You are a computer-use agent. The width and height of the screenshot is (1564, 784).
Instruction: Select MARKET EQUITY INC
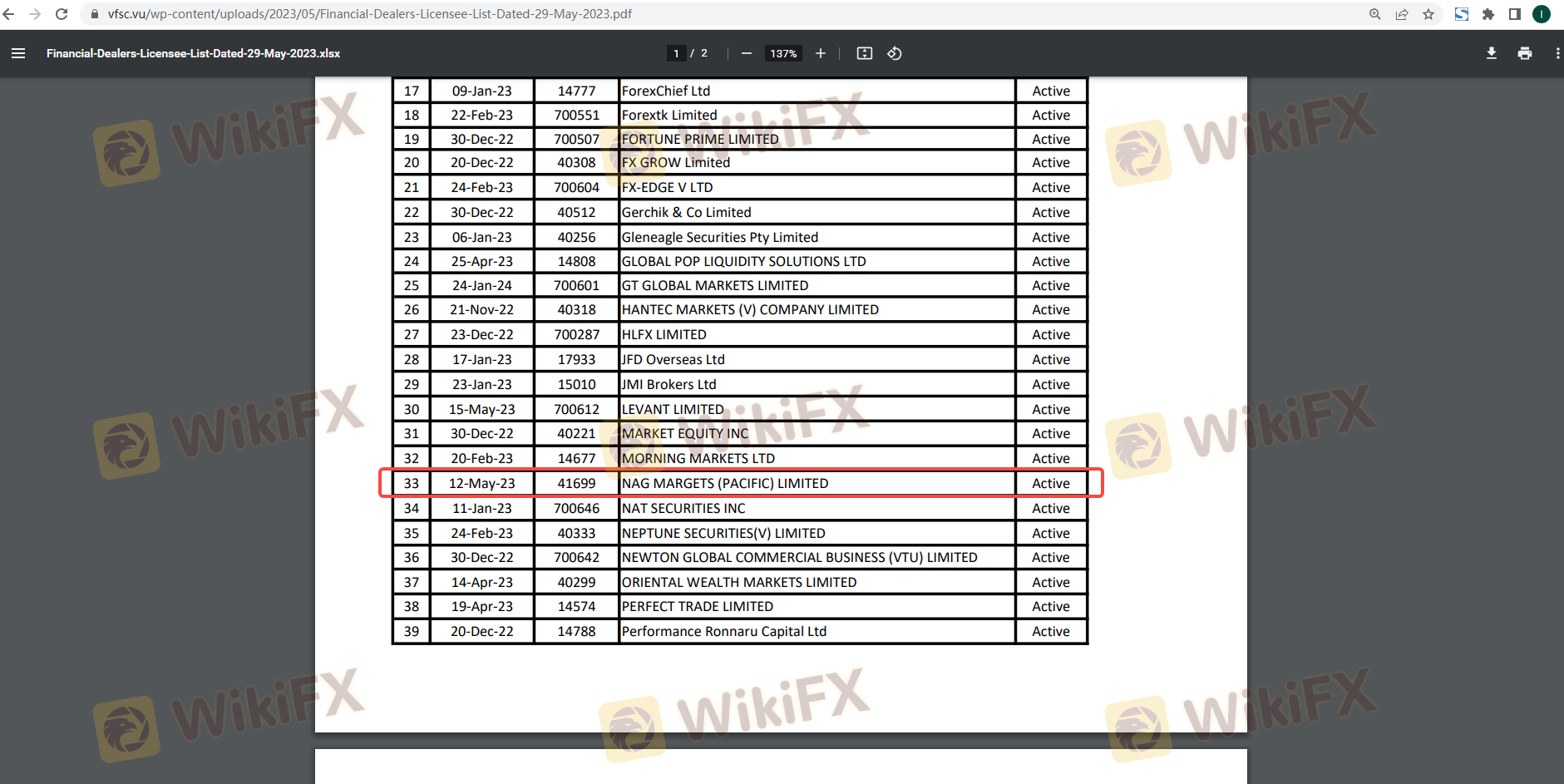(685, 433)
